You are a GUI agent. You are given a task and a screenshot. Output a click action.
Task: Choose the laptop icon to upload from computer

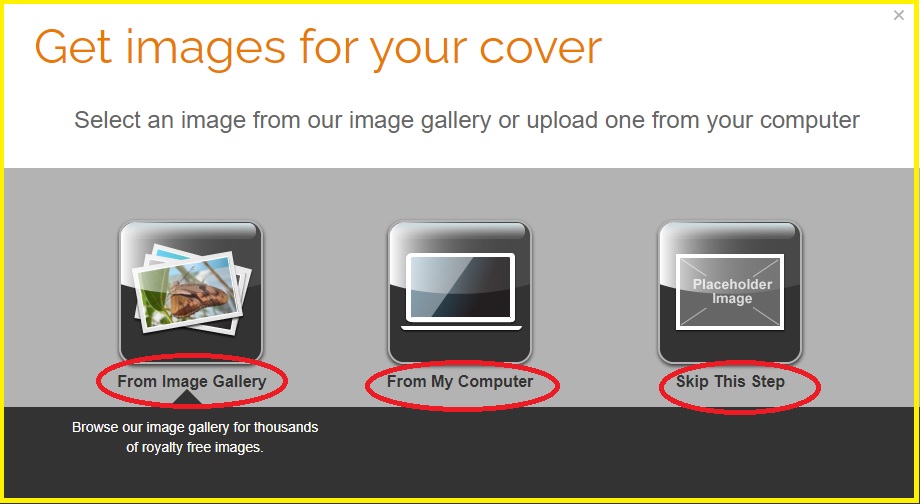(460, 292)
